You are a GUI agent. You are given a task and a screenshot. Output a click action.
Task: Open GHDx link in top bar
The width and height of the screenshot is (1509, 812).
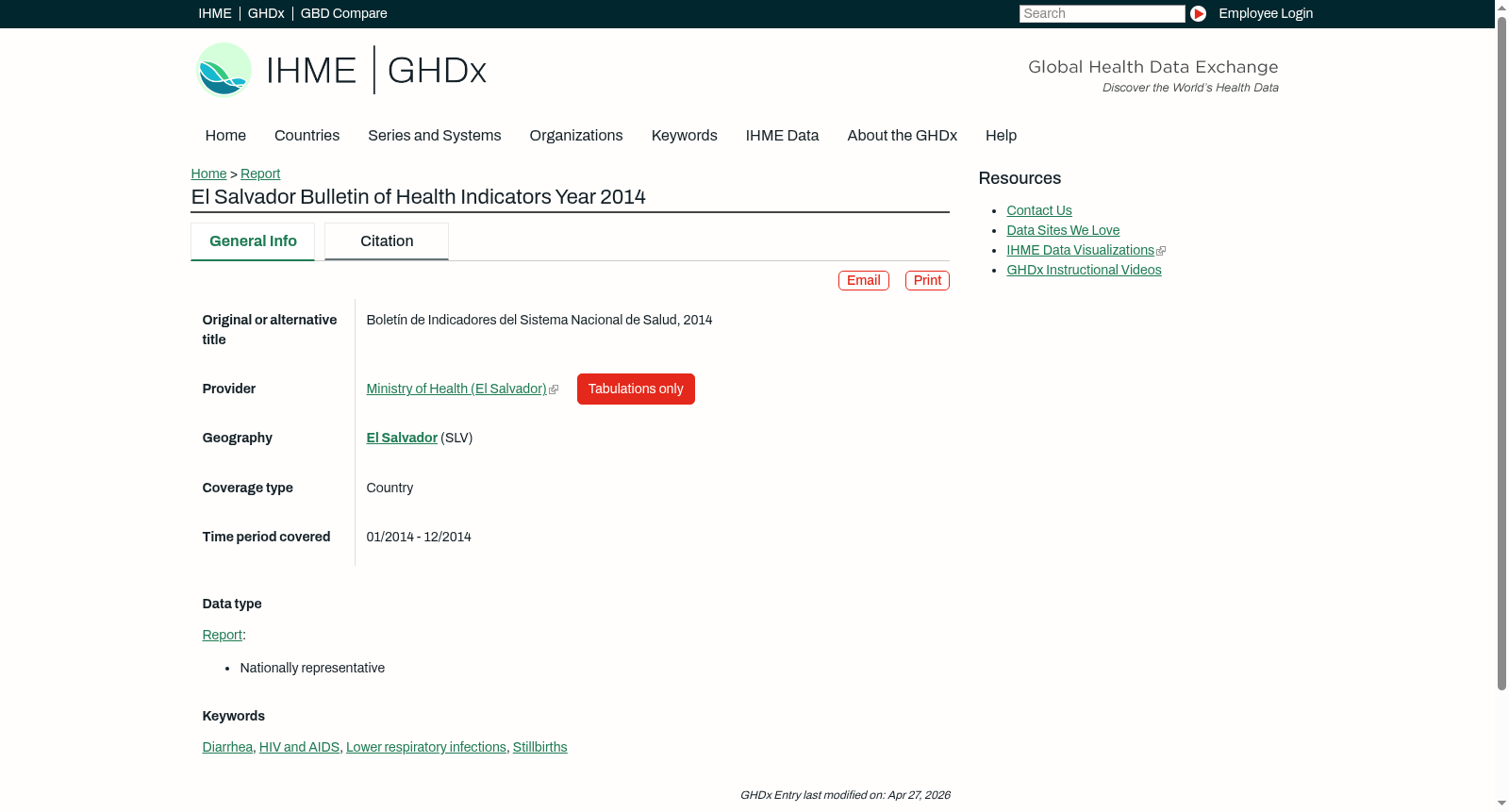click(266, 13)
